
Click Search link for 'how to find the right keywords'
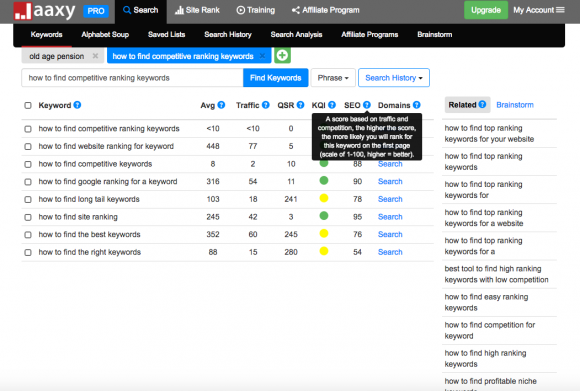[x=390, y=252]
